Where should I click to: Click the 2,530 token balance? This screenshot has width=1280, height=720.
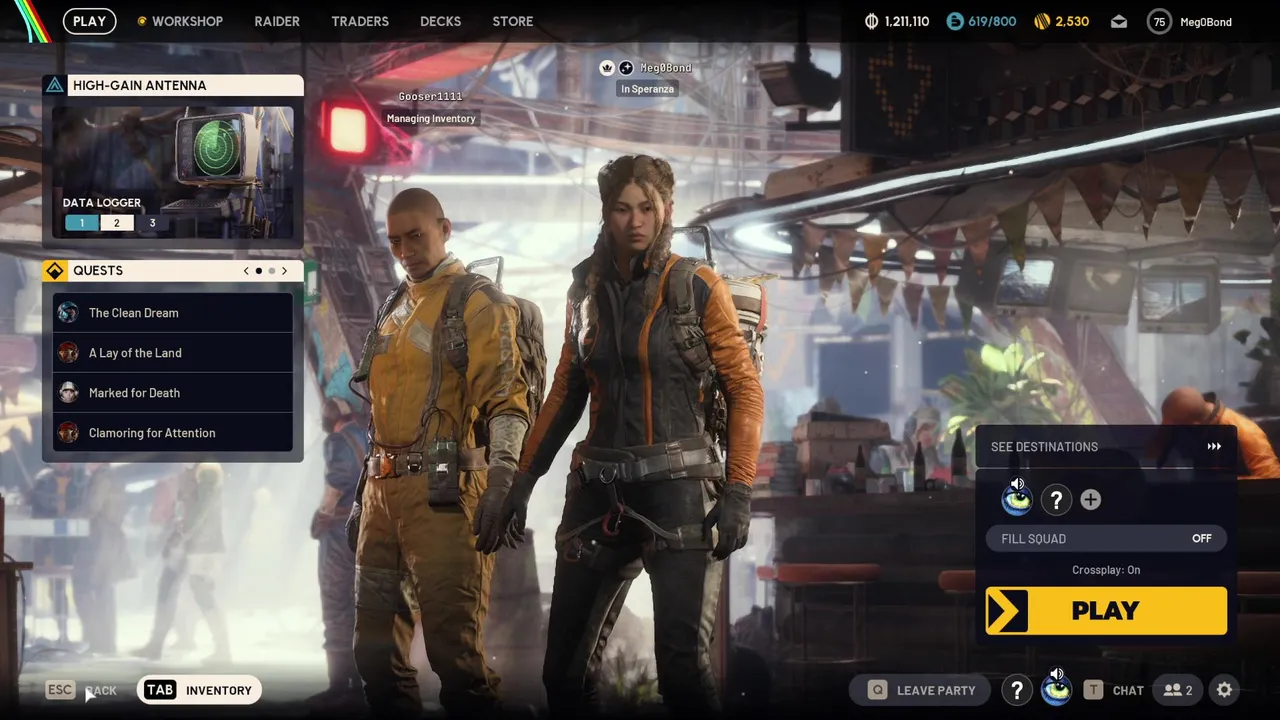point(1072,21)
